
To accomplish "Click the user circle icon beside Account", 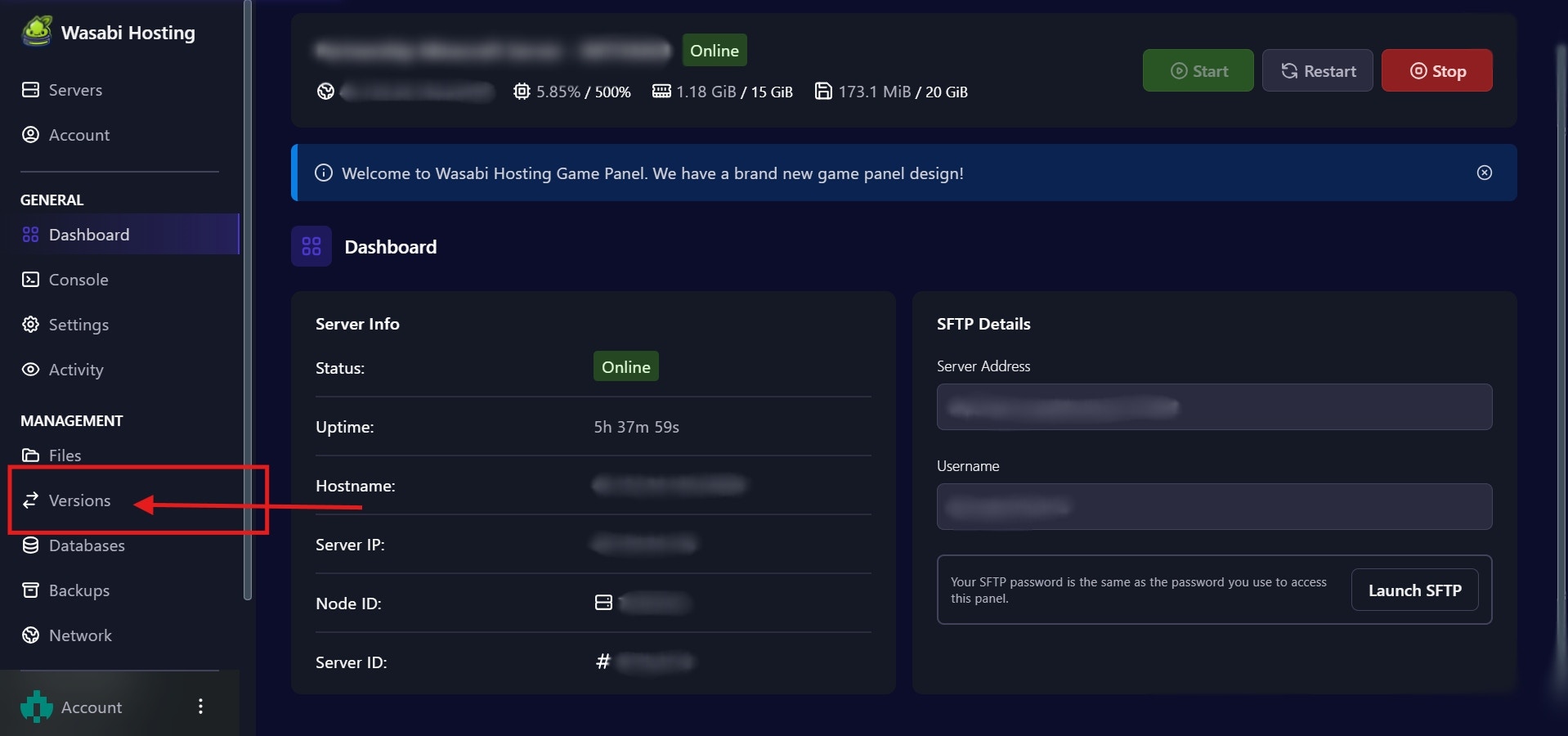I will tap(30, 135).
